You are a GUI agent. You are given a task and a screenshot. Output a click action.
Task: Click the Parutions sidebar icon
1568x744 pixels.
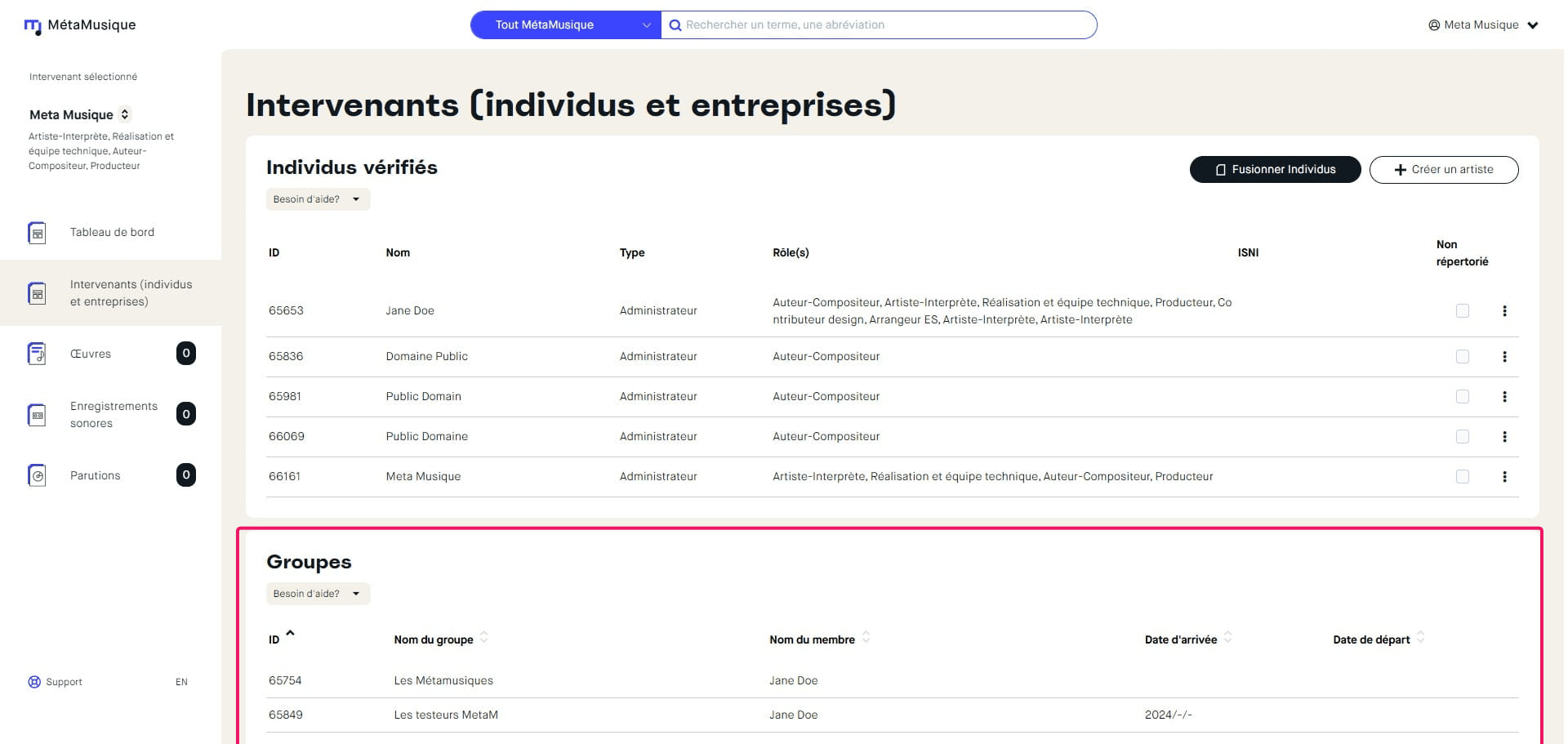point(37,475)
